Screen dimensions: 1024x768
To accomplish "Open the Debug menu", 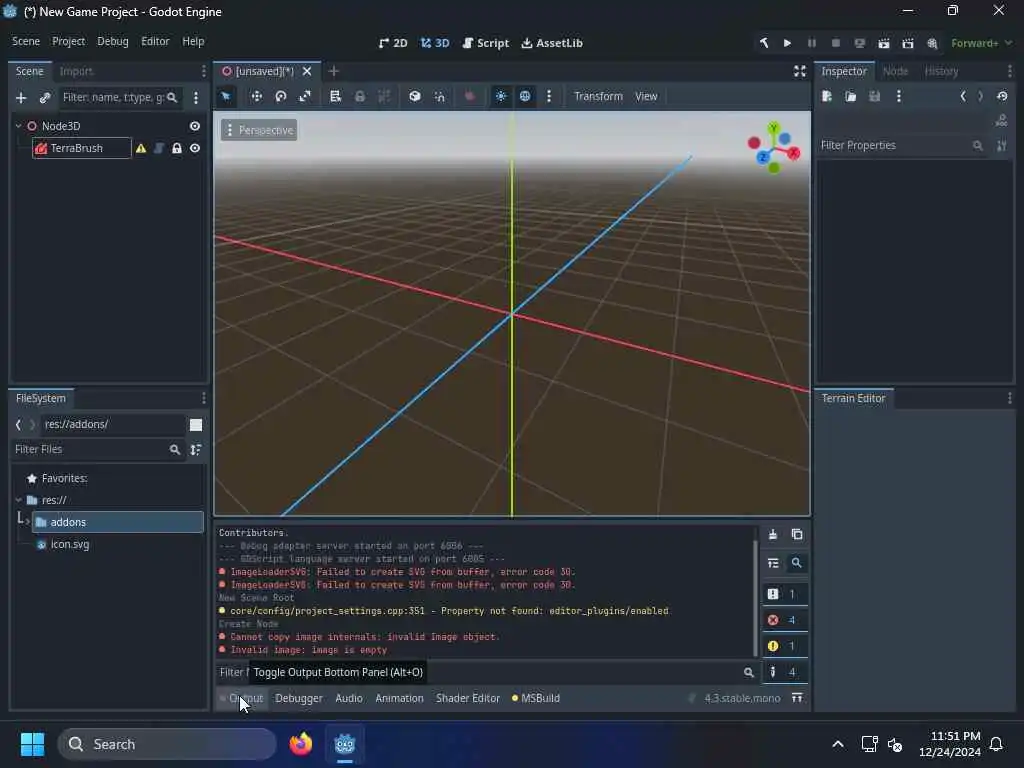I will click(x=113, y=41).
